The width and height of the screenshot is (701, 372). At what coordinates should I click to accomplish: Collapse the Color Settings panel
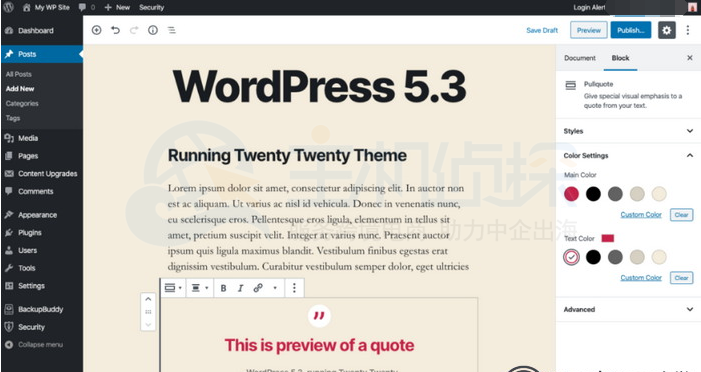pyautogui.click(x=628, y=156)
